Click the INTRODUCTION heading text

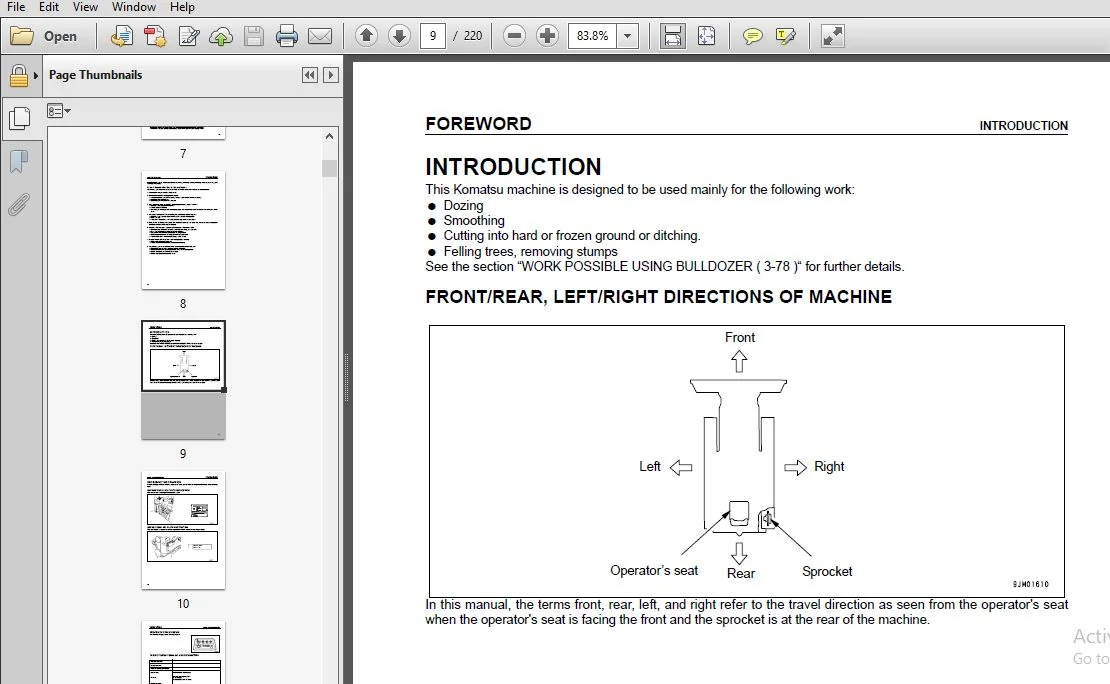click(x=513, y=167)
